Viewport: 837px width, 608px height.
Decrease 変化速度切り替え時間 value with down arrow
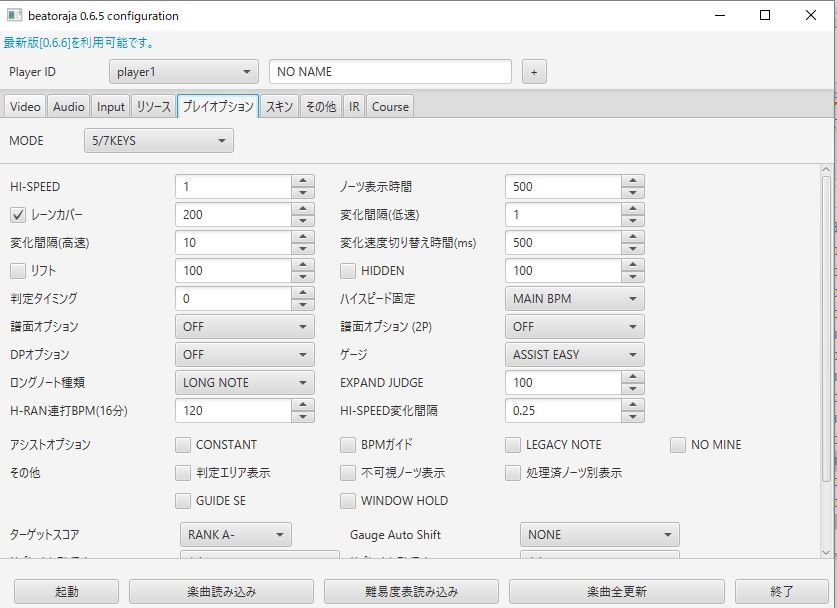pyautogui.click(x=633, y=249)
